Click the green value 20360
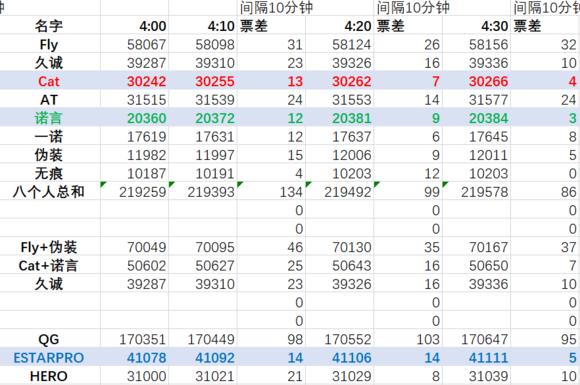The width and height of the screenshot is (580, 385). [134, 118]
